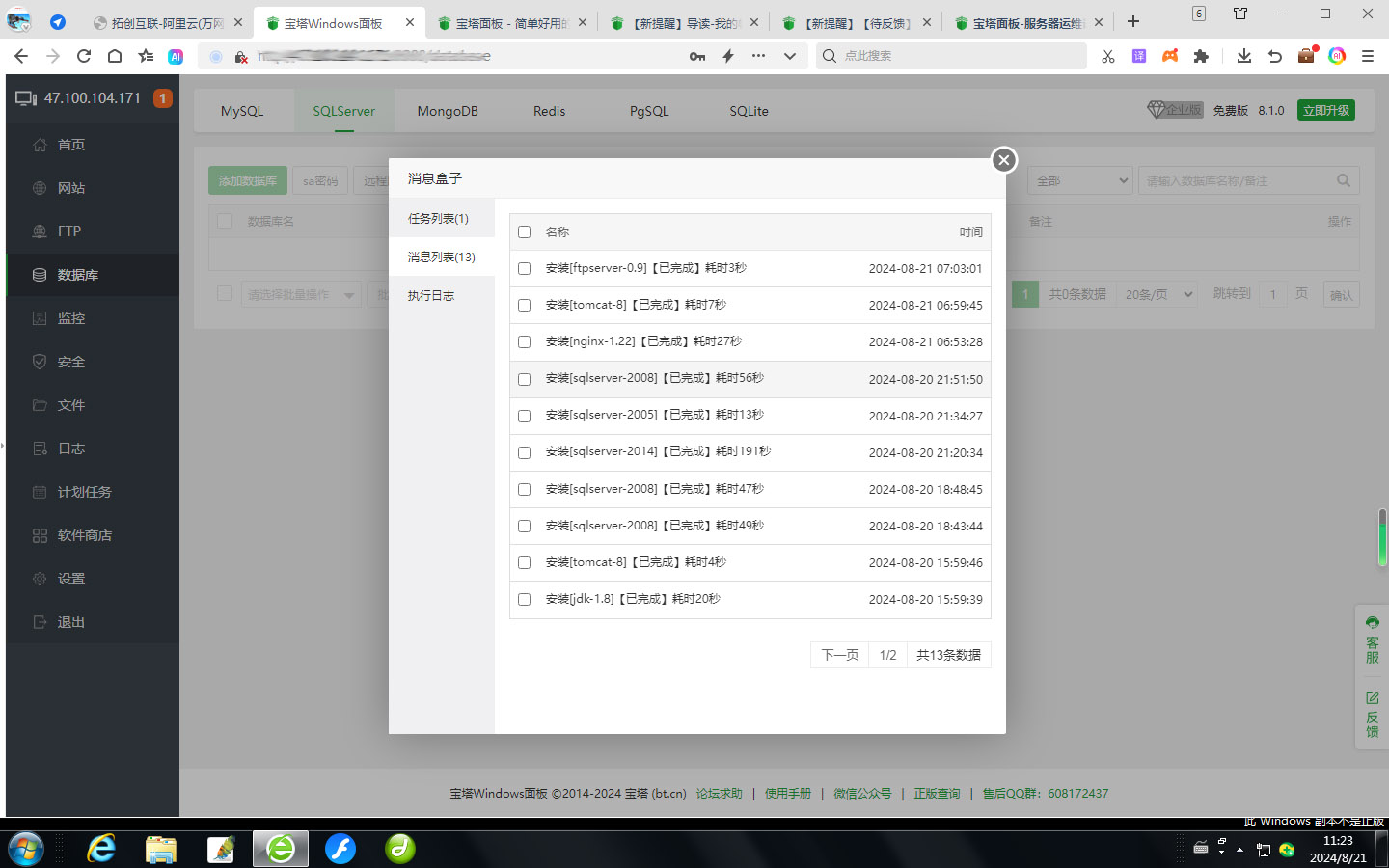Click the green 立即升级 button
Viewport: 1389px width, 868px height.
(x=1326, y=110)
